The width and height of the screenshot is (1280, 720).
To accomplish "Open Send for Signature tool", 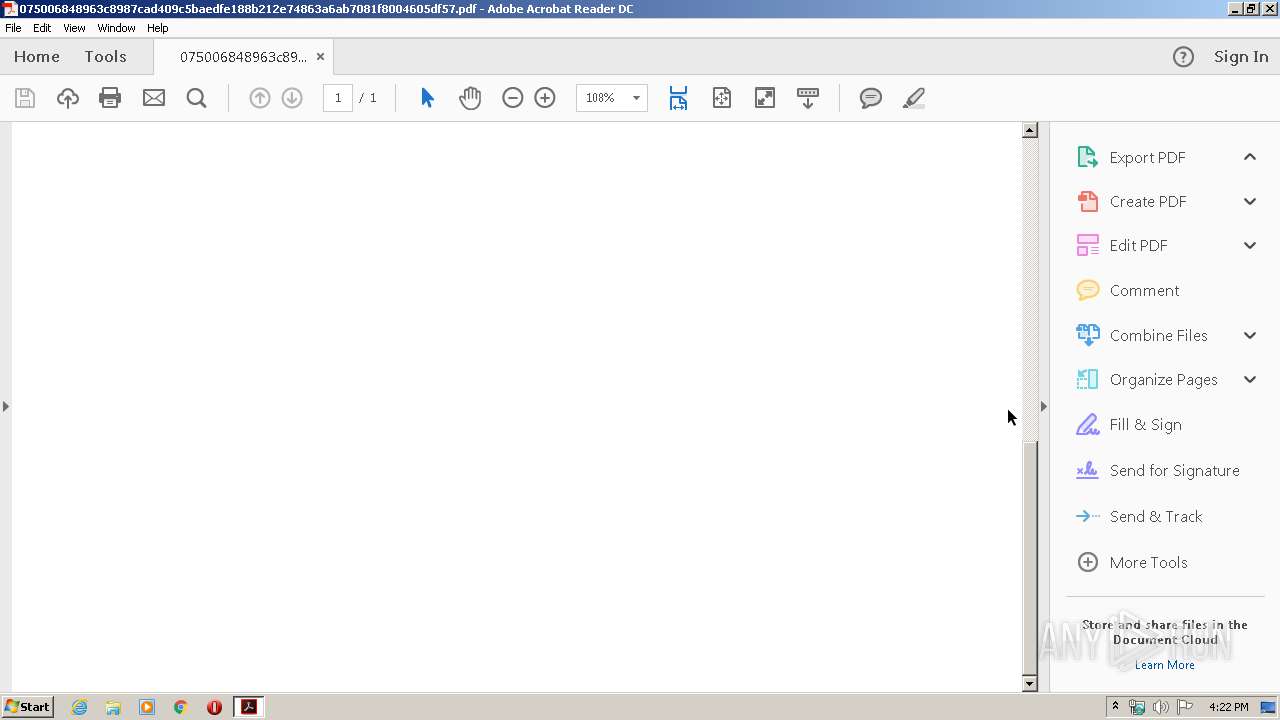I will [1158, 470].
